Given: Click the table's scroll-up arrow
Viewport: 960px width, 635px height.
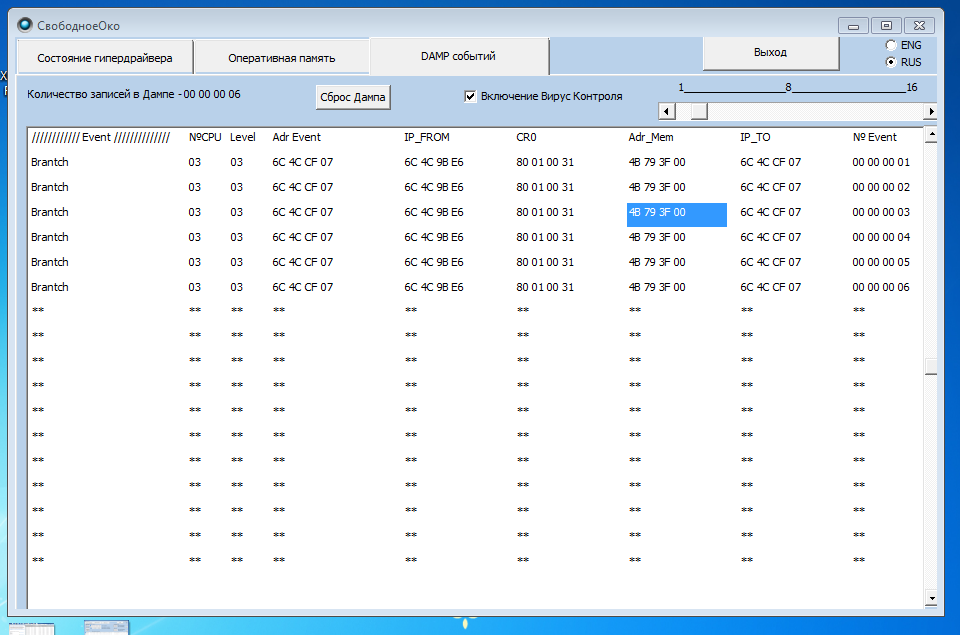Looking at the screenshot, I should click(931, 134).
